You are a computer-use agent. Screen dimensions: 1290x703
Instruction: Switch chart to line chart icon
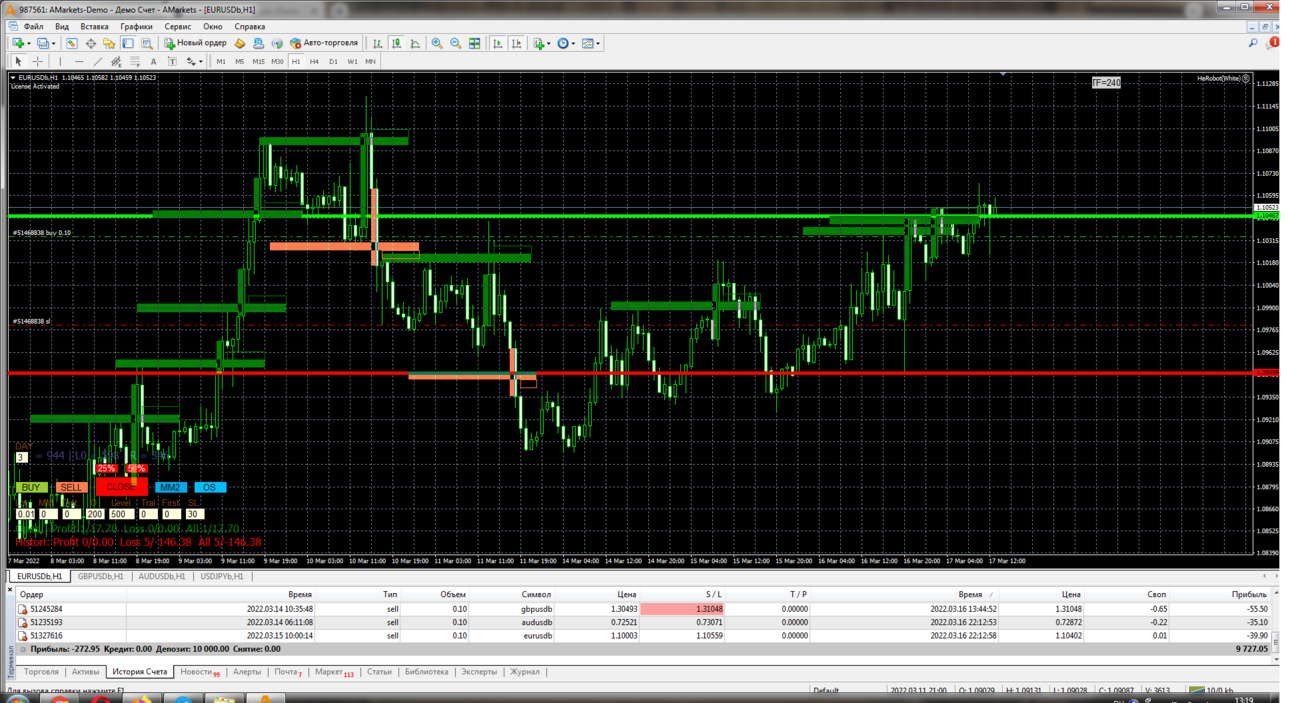tap(415, 43)
